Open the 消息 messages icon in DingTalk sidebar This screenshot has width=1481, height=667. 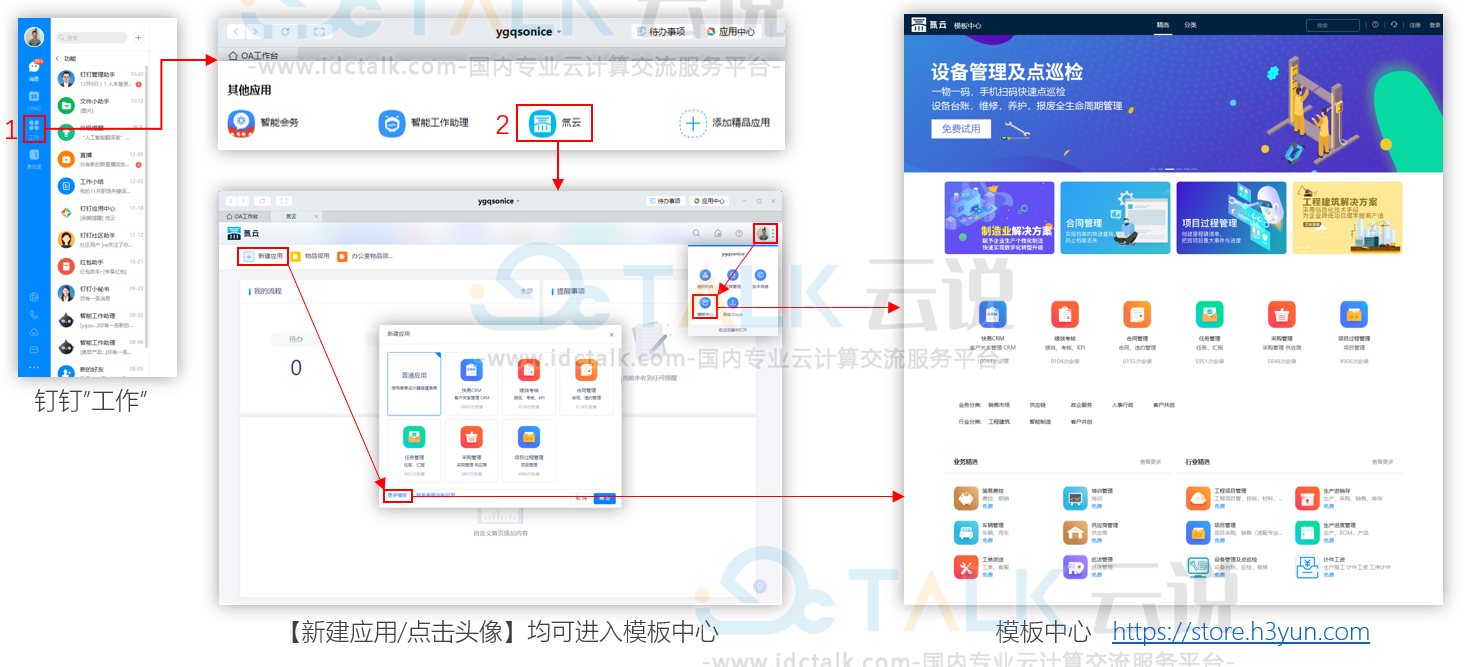coord(34,69)
